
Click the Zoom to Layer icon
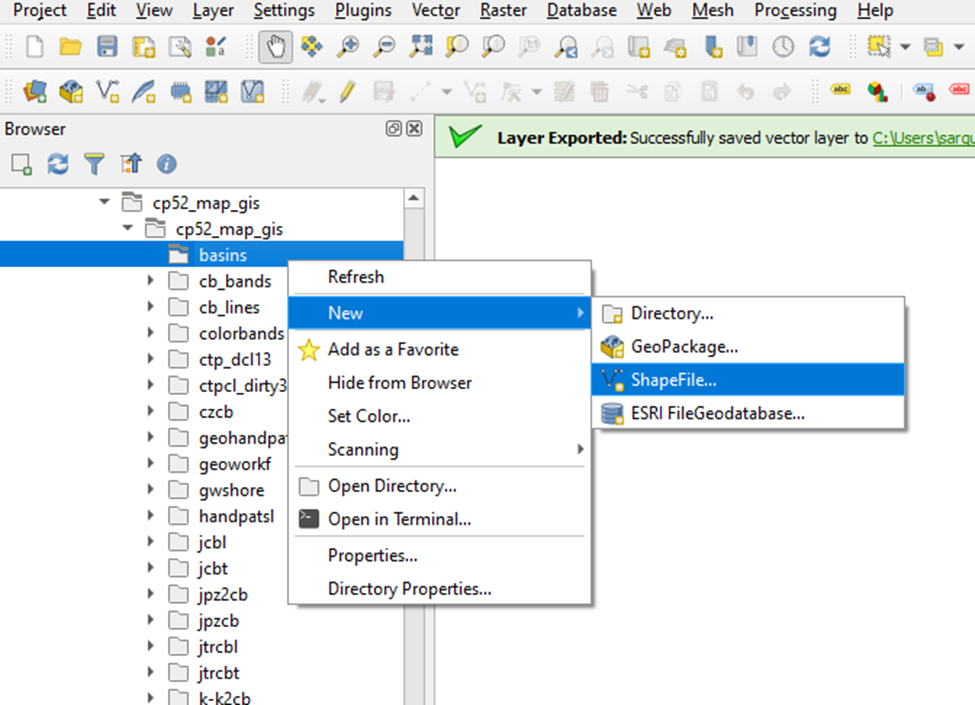click(x=493, y=47)
